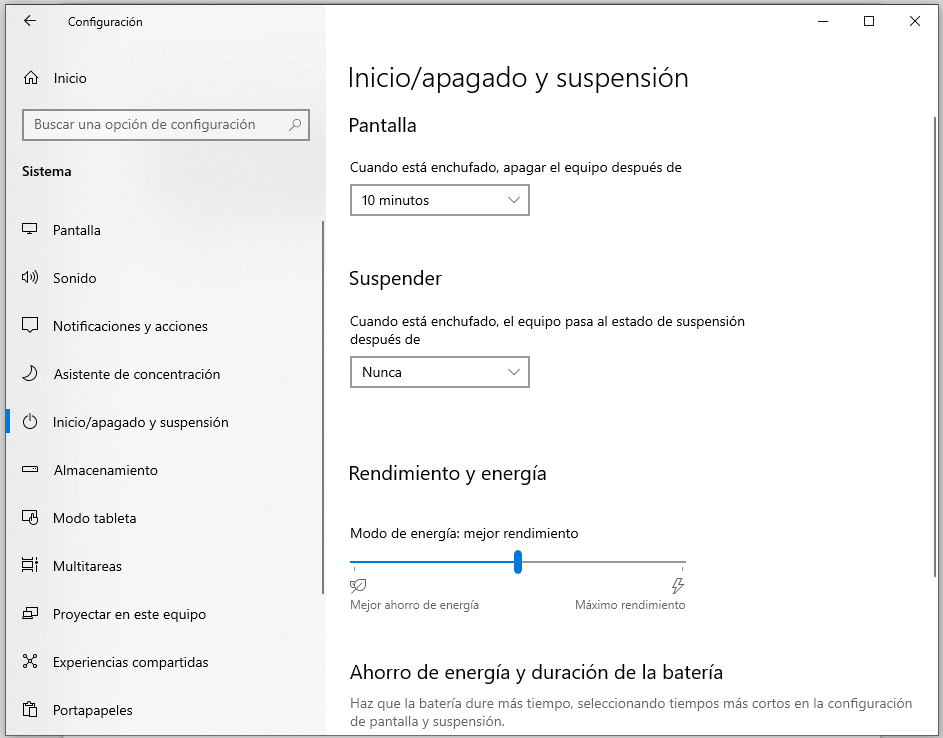This screenshot has width=943, height=738.
Task: Click the lightning bolt max performance icon
Action: [678, 585]
